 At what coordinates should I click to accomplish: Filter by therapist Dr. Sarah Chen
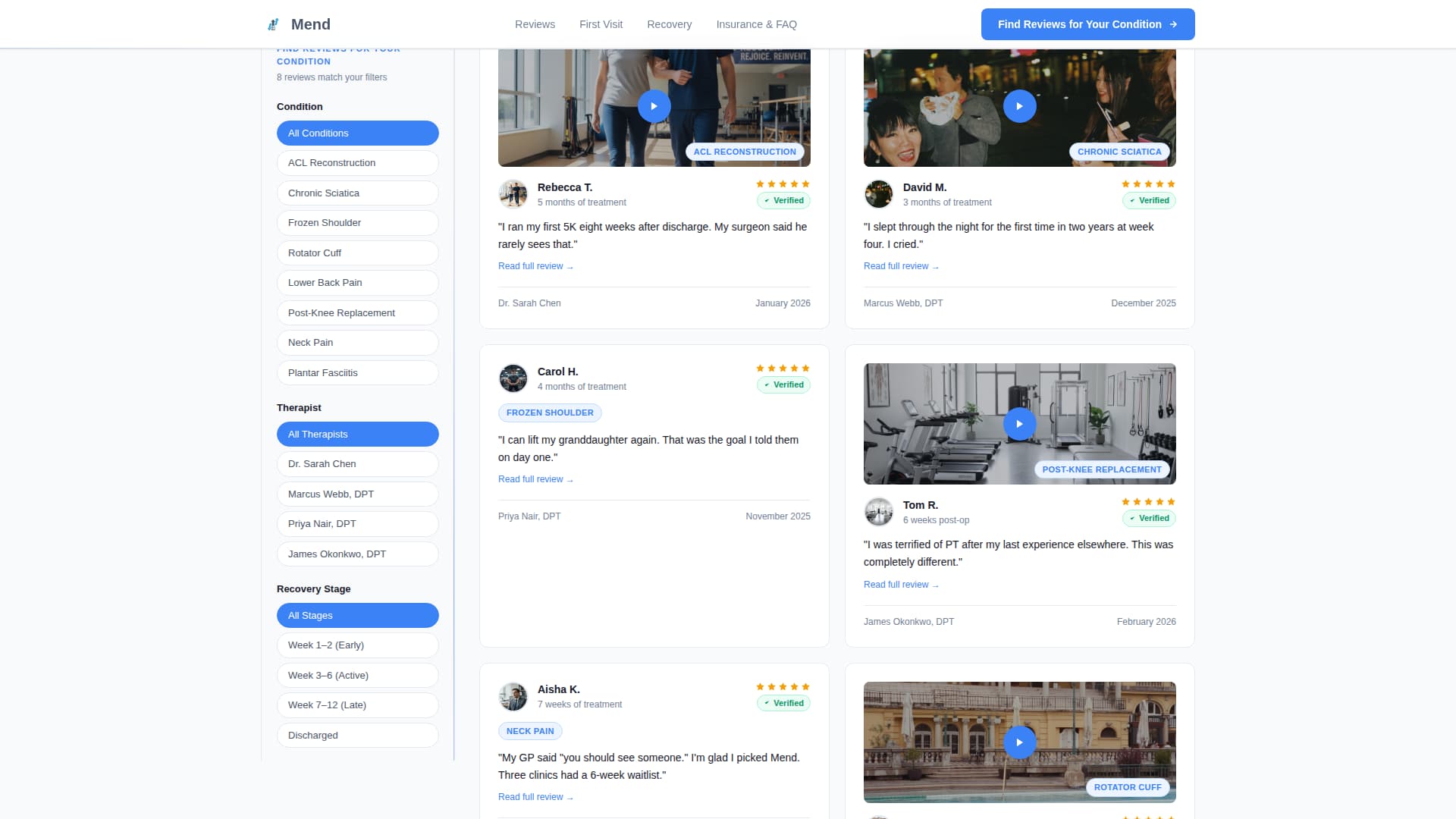(x=357, y=464)
